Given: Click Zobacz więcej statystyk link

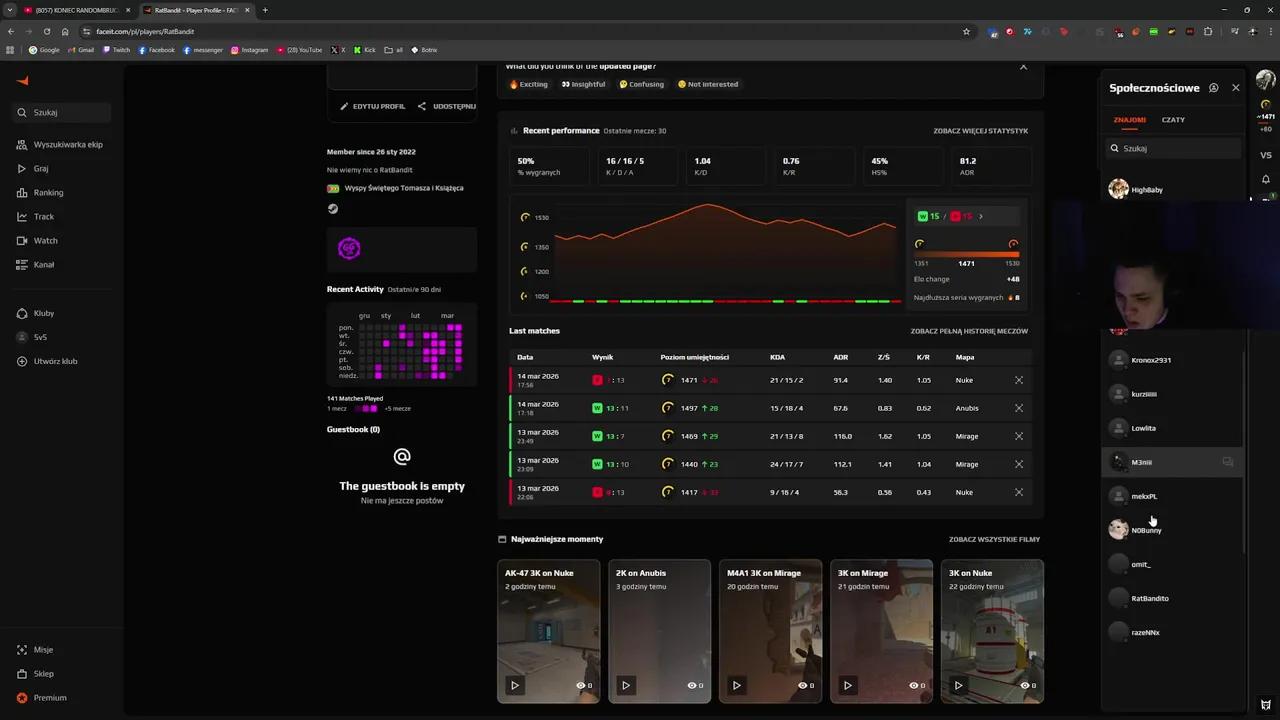Looking at the screenshot, I should click(980, 131).
